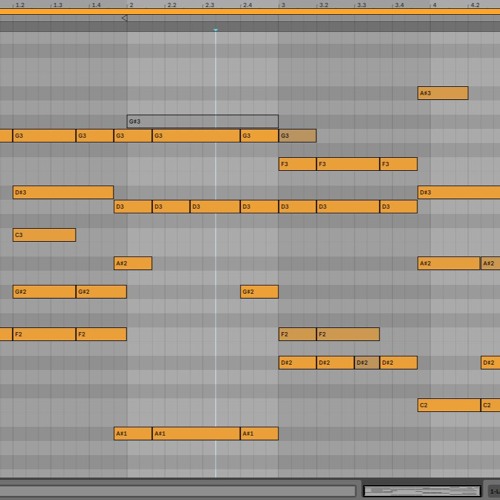The width and height of the screenshot is (500, 500).
Task: Select the long C2 note before bar 4
Action: tap(449, 405)
